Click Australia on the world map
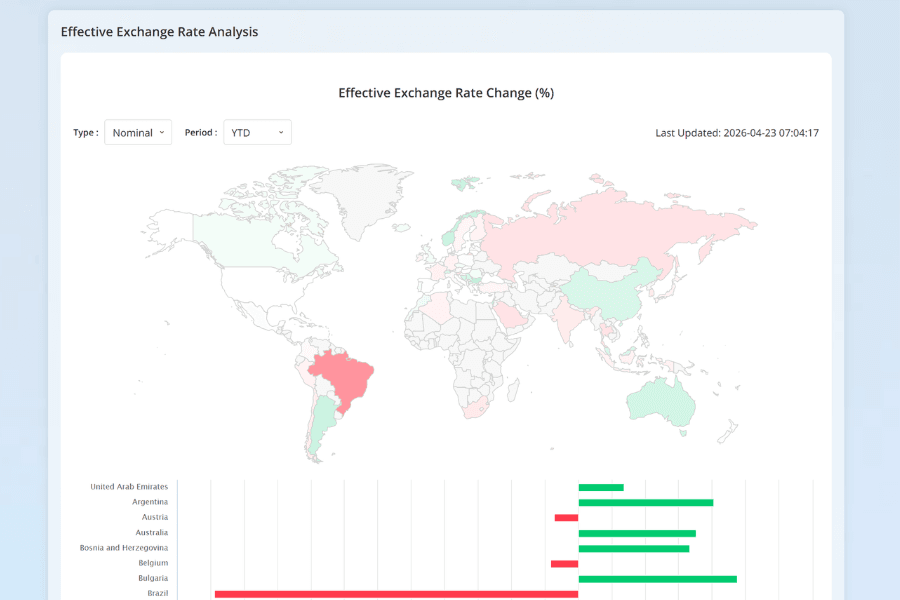 point(660,402)
